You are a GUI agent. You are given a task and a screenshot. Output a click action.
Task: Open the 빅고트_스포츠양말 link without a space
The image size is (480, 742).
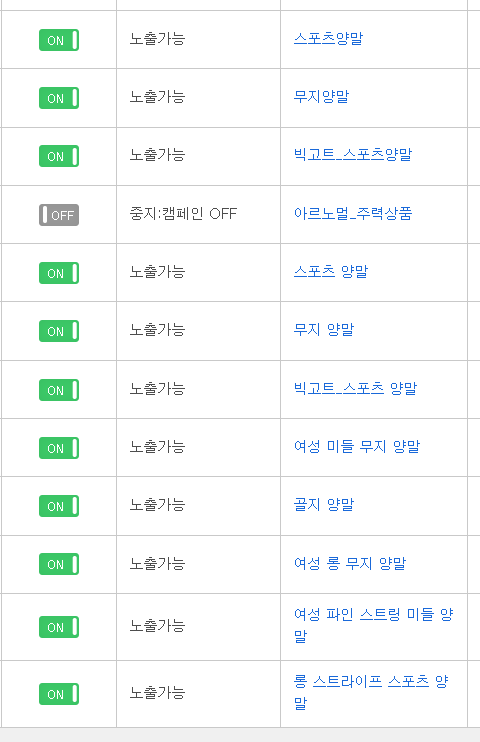pos(353,154)
